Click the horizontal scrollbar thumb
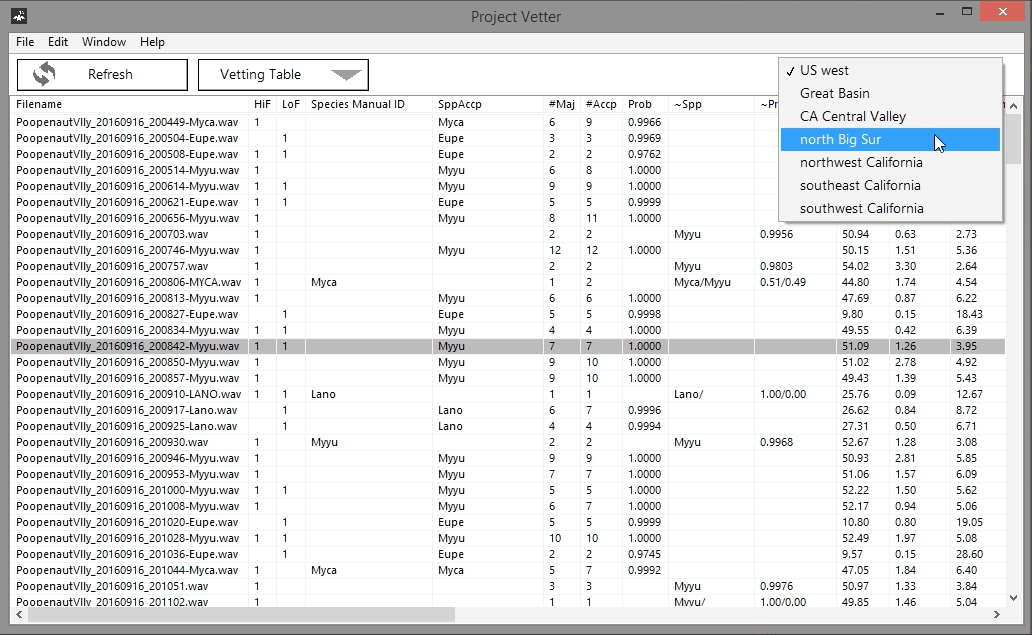Image resolution: width=1032 pixels, height=635 pixels. click(x=240, y=614)
